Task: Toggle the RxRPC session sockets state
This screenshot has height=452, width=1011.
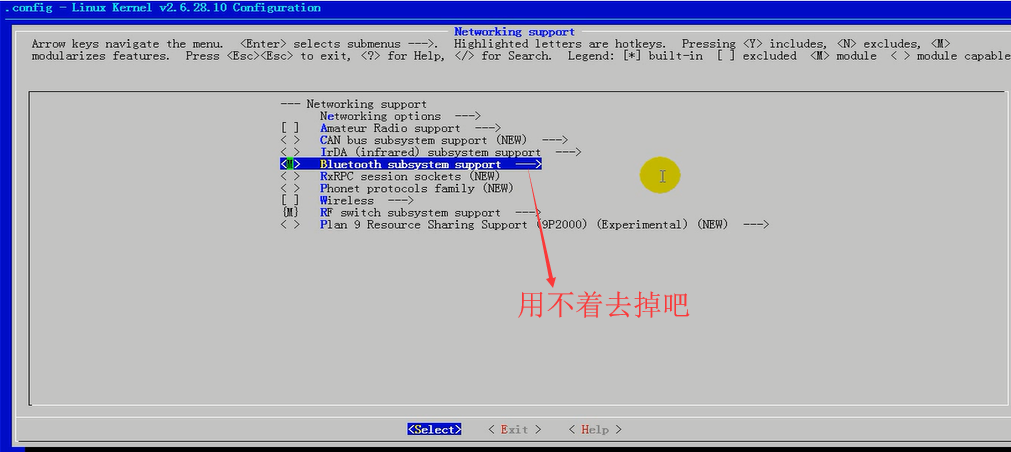Action: [290, 177]
